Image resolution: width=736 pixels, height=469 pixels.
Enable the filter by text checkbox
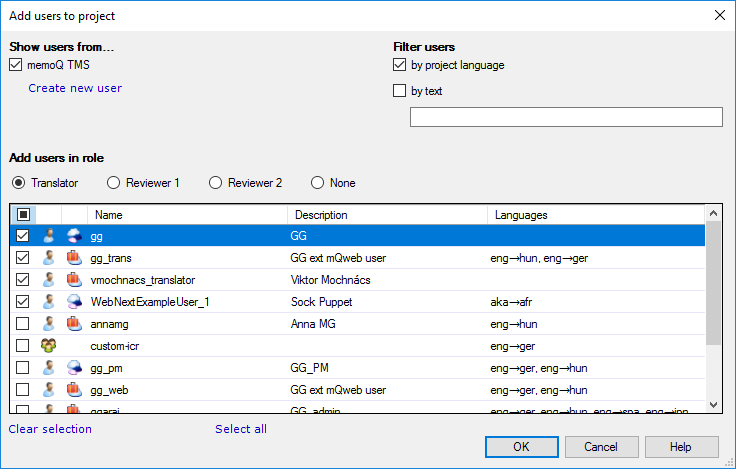tap(400, 91)
